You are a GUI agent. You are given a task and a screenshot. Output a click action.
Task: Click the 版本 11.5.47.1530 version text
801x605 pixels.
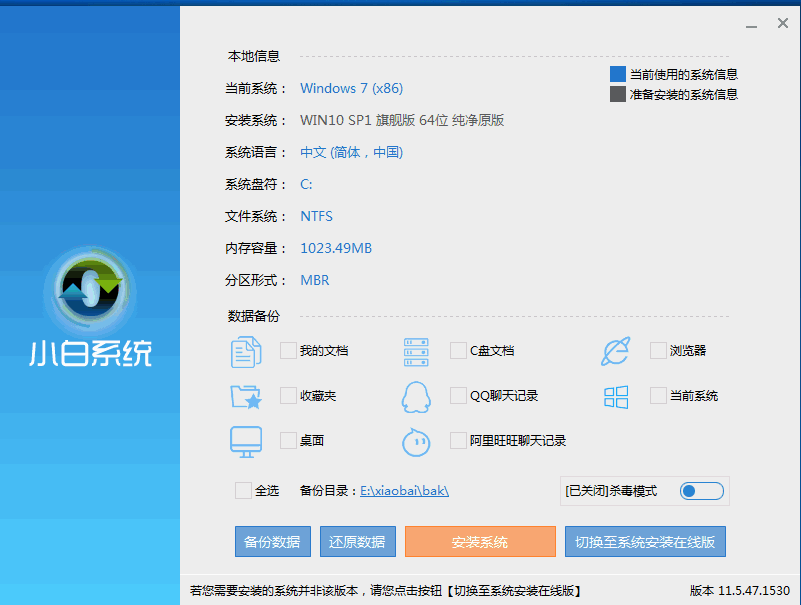[740, 591]
